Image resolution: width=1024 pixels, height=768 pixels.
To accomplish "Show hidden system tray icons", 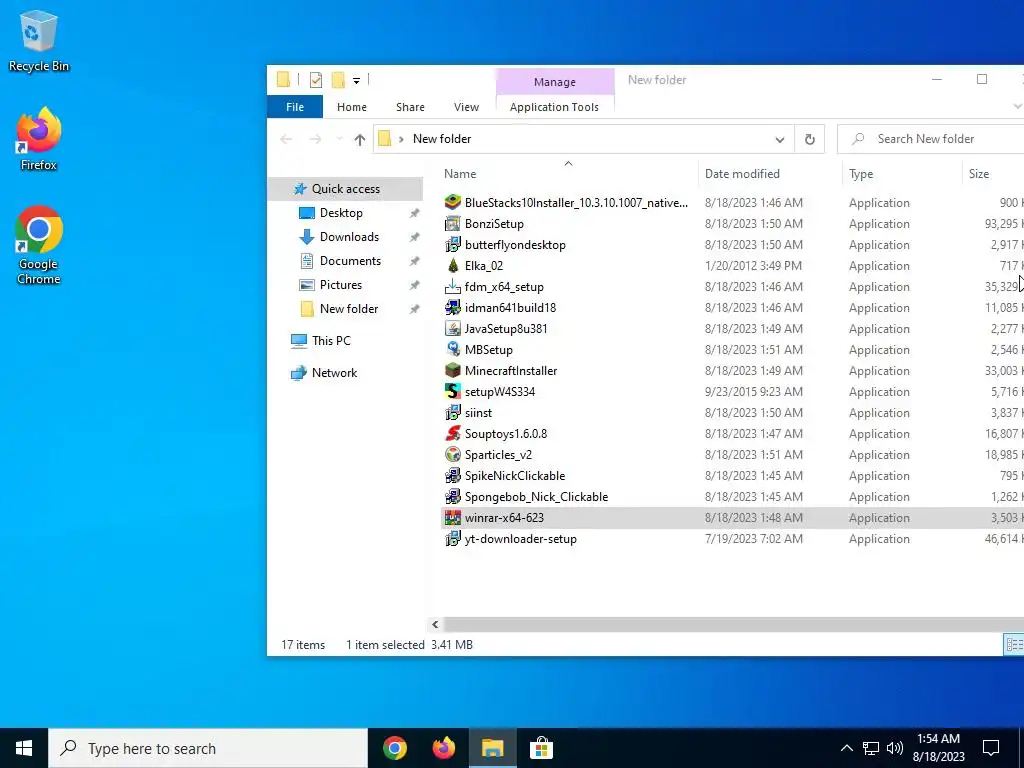I will (x=846, y=748).
